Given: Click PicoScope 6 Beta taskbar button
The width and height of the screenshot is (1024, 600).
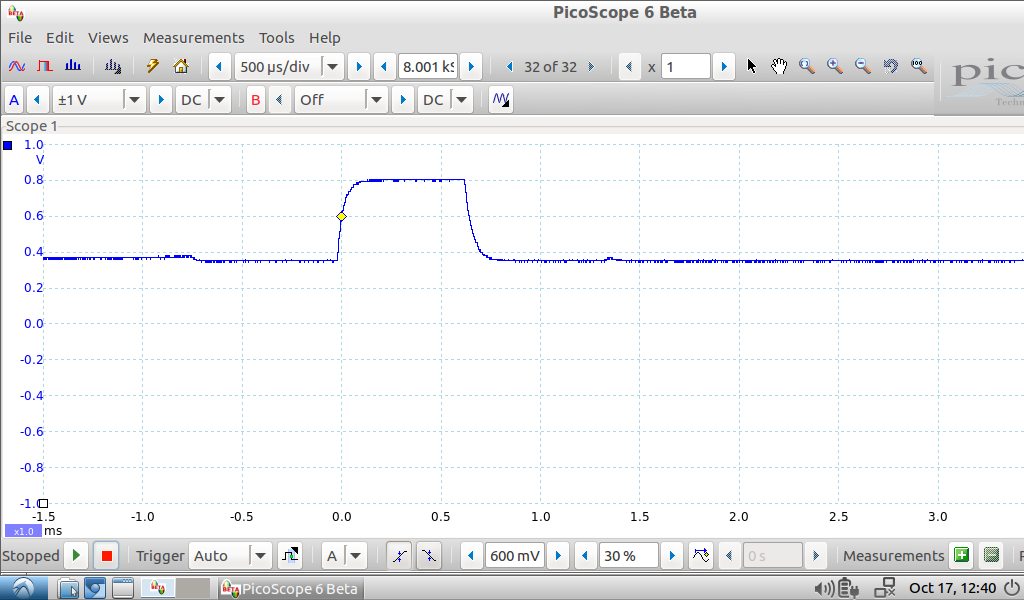Looking at the screenshot, I should 290,588.
